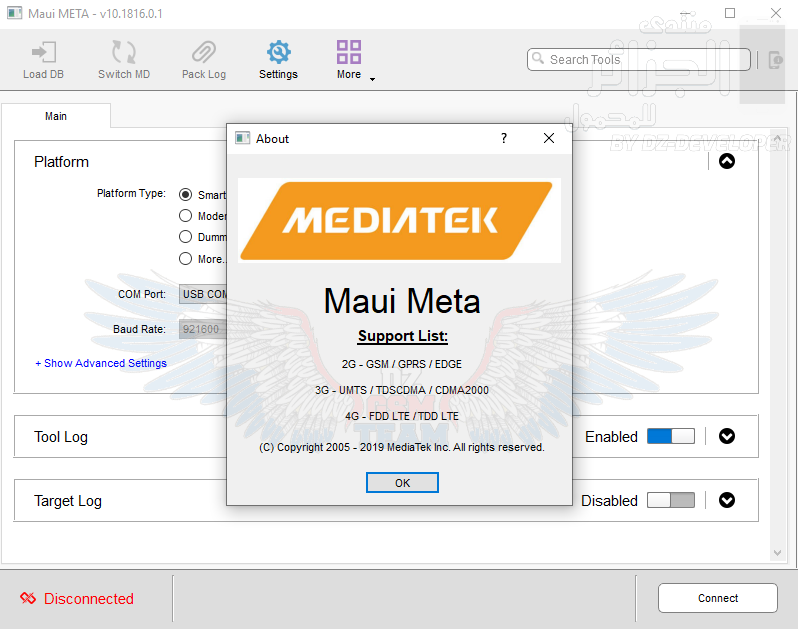Toggle the Target Log Disabled switch
This screenshot has height=629, width=798.
(x=671, y=500)
